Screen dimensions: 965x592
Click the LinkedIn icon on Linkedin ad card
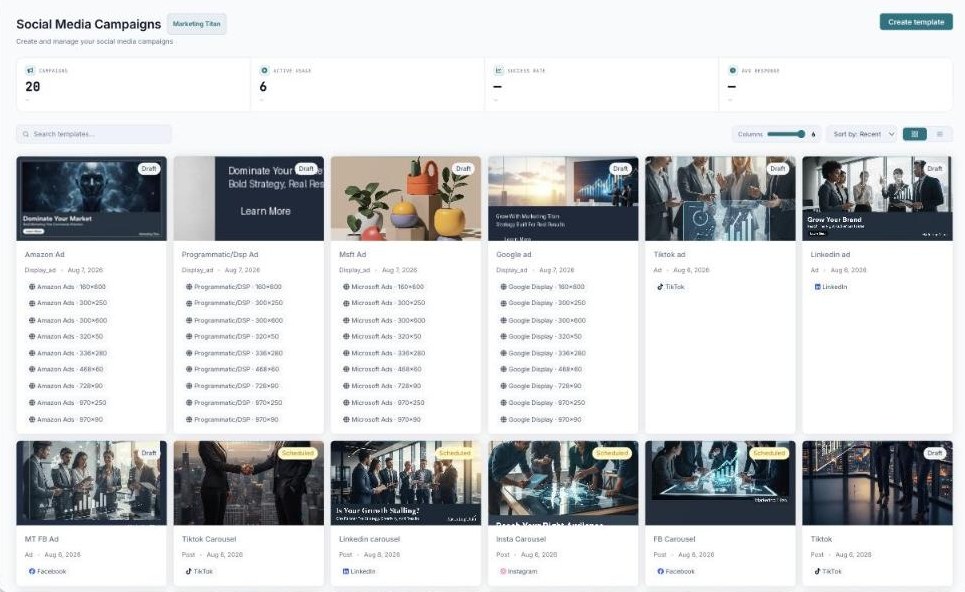point(818,287)
